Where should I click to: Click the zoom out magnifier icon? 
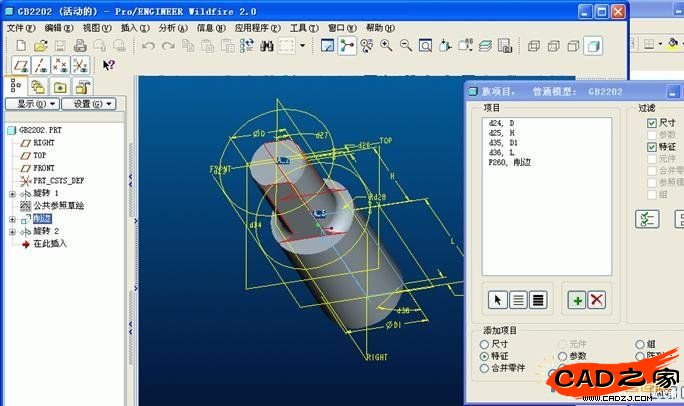(406, 46)
